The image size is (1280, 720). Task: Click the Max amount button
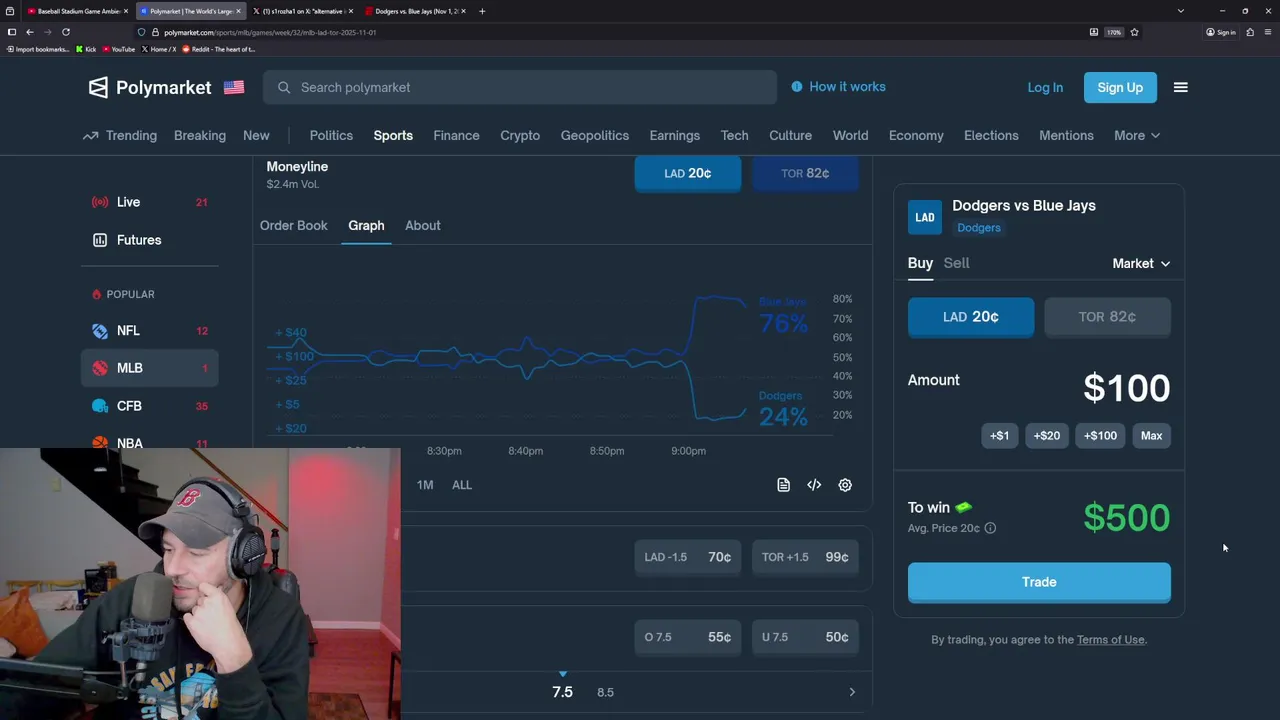pyautogui.click(x=1152, y=436)
